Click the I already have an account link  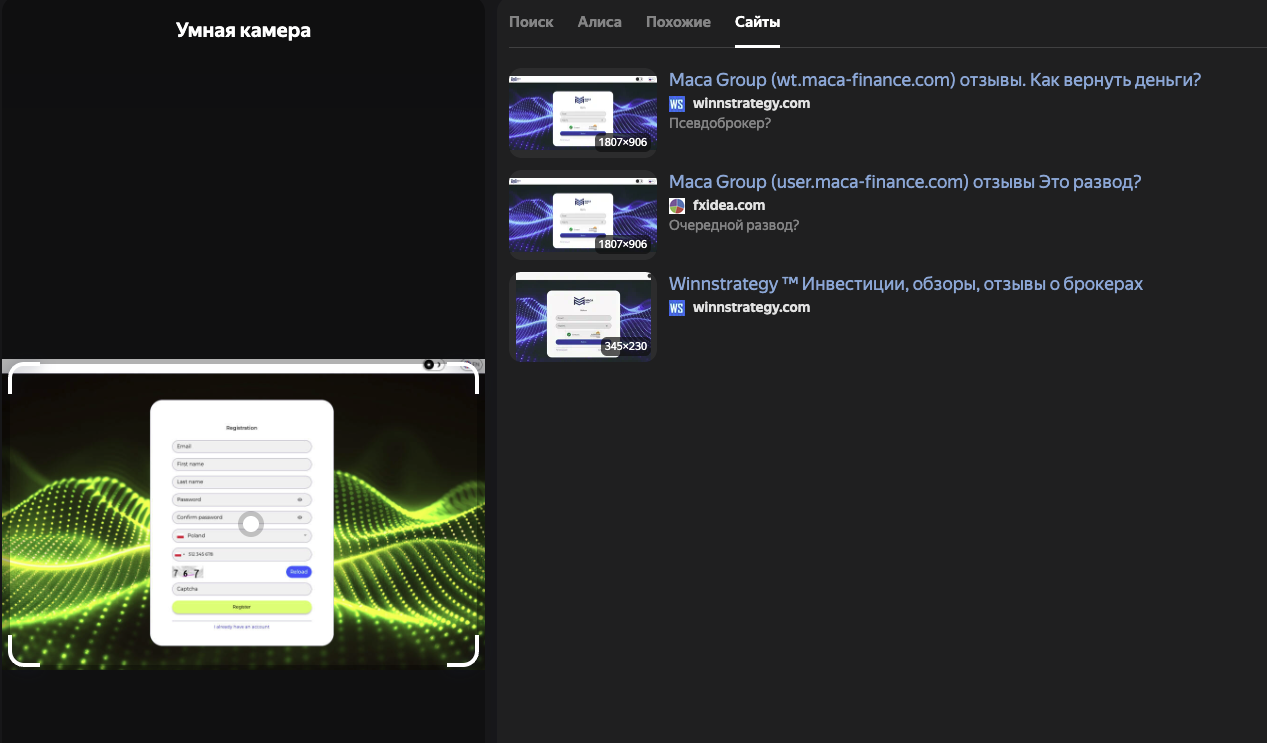(241, 627)
